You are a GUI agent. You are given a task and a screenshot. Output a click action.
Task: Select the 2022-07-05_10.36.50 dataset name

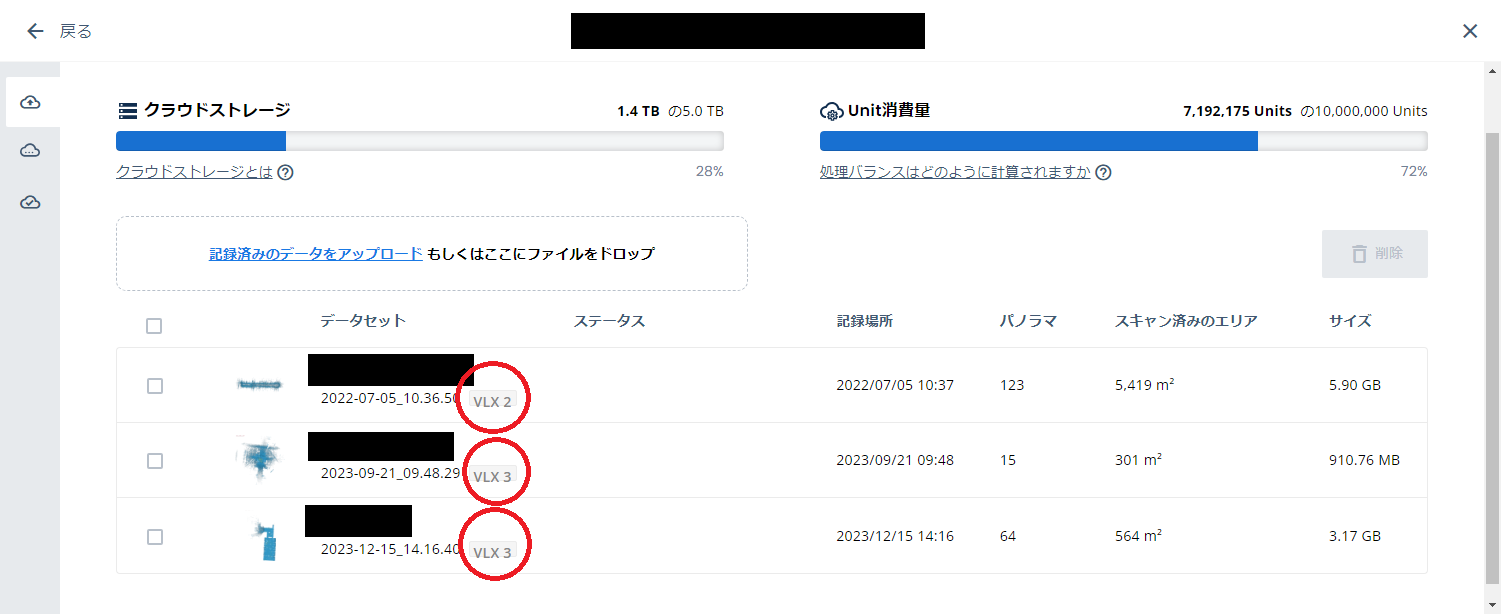pyautogui.click(x=390, y=398)
